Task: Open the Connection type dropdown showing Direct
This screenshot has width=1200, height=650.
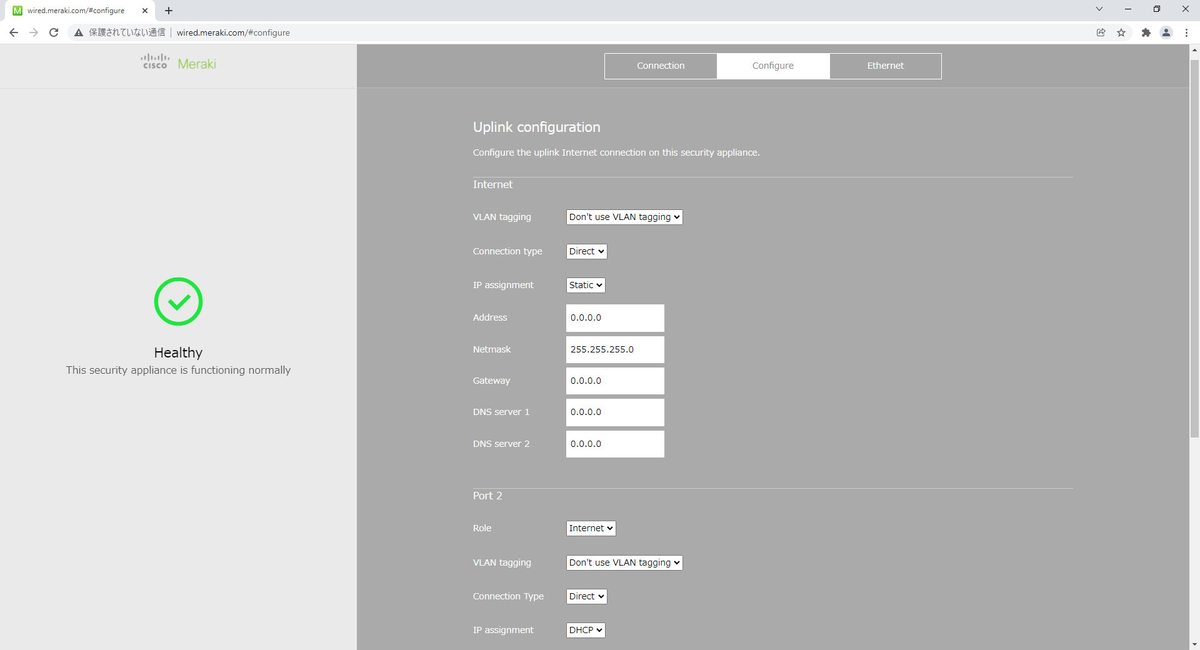Action: click(585, 251)
